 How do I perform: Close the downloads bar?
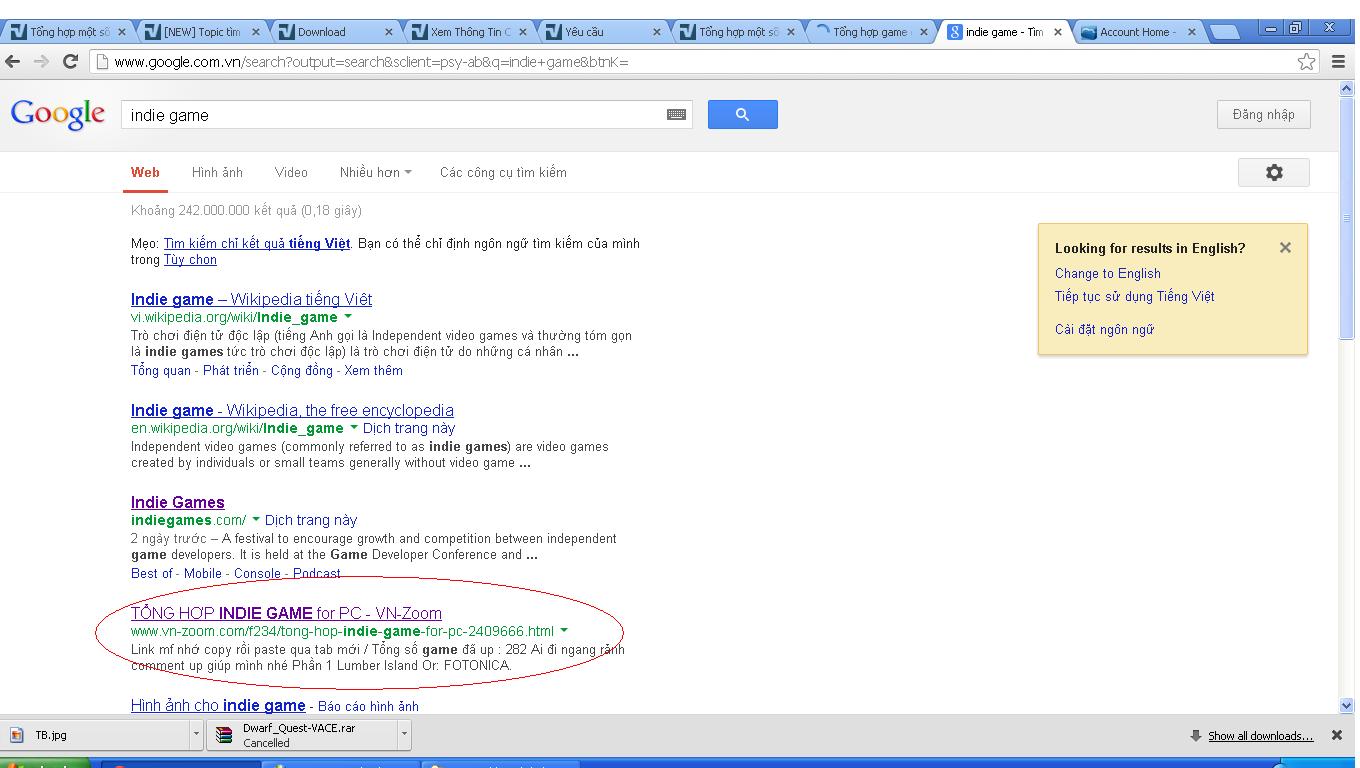(1336, 735)
